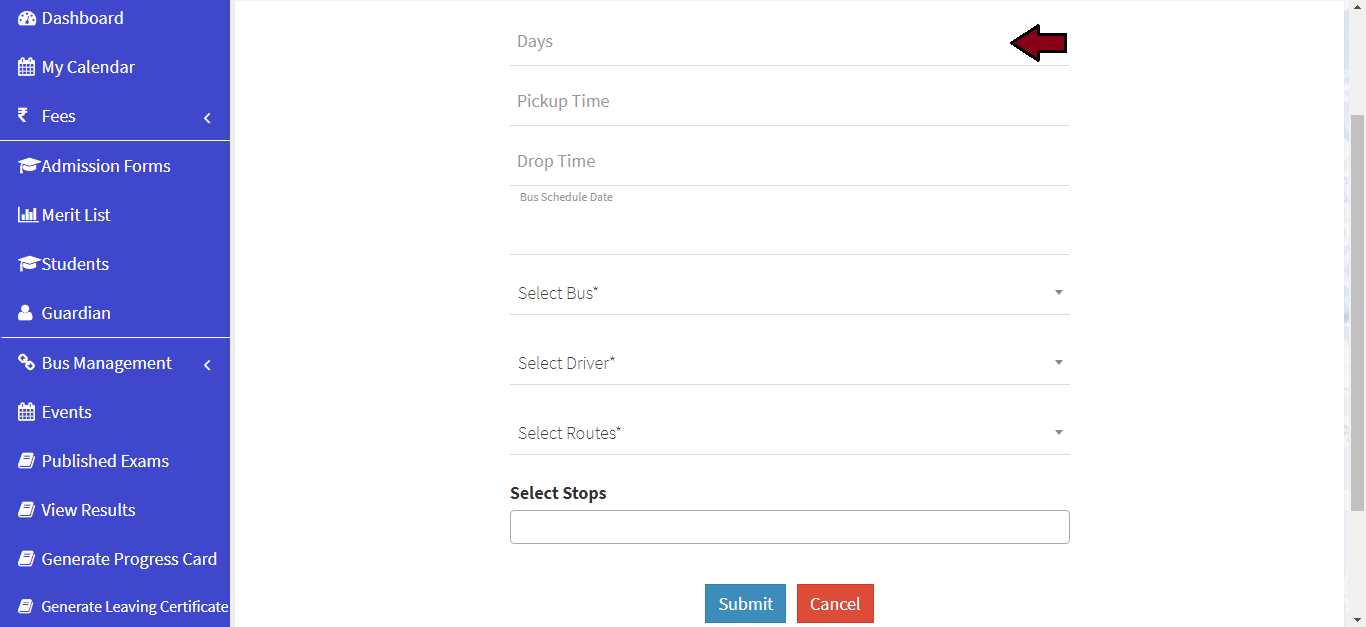Screen dimensions: 1366x627
Task: Open the Select Bus dropdown
Action: (789, 293)
